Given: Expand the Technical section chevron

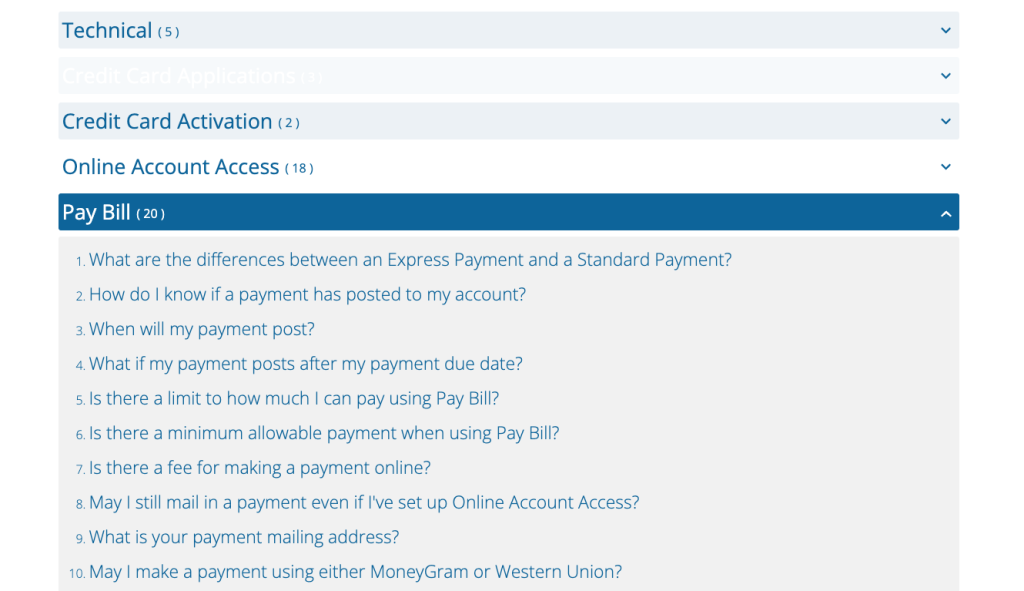Looking at the screenshot, I should [x=945, y=30].
